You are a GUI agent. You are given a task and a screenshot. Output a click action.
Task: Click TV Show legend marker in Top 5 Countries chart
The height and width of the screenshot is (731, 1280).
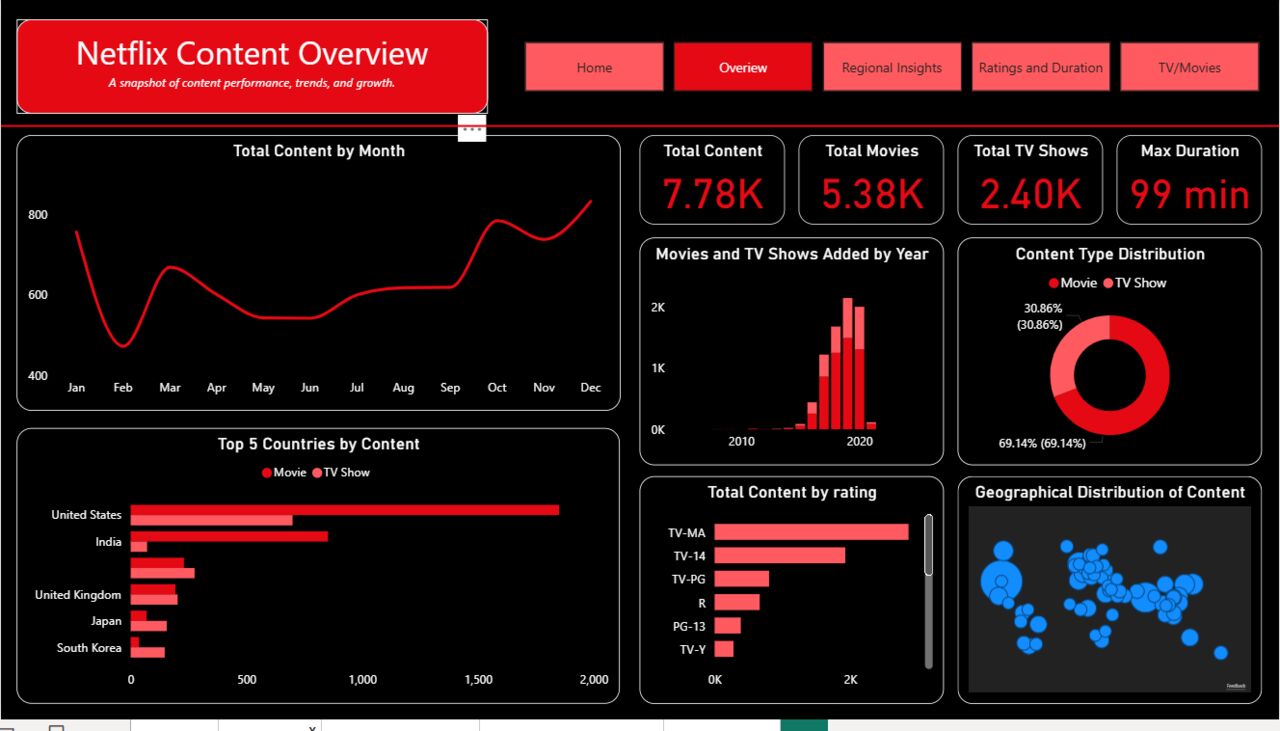[318, 473]
